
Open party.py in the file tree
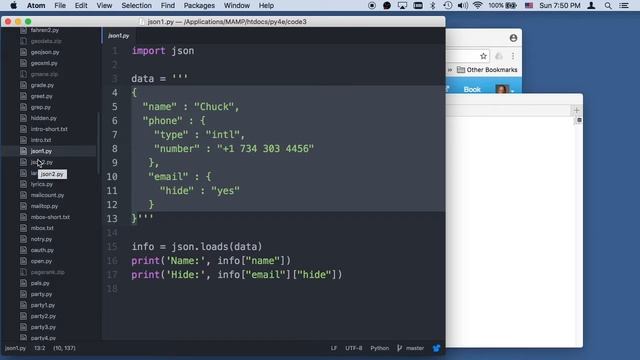(41, 294)
